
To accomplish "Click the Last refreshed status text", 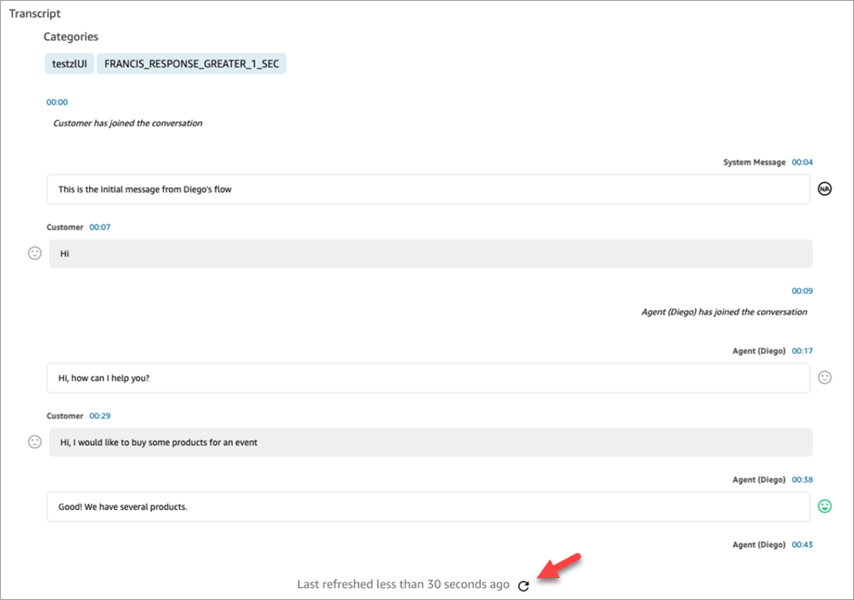I will 400,584.
